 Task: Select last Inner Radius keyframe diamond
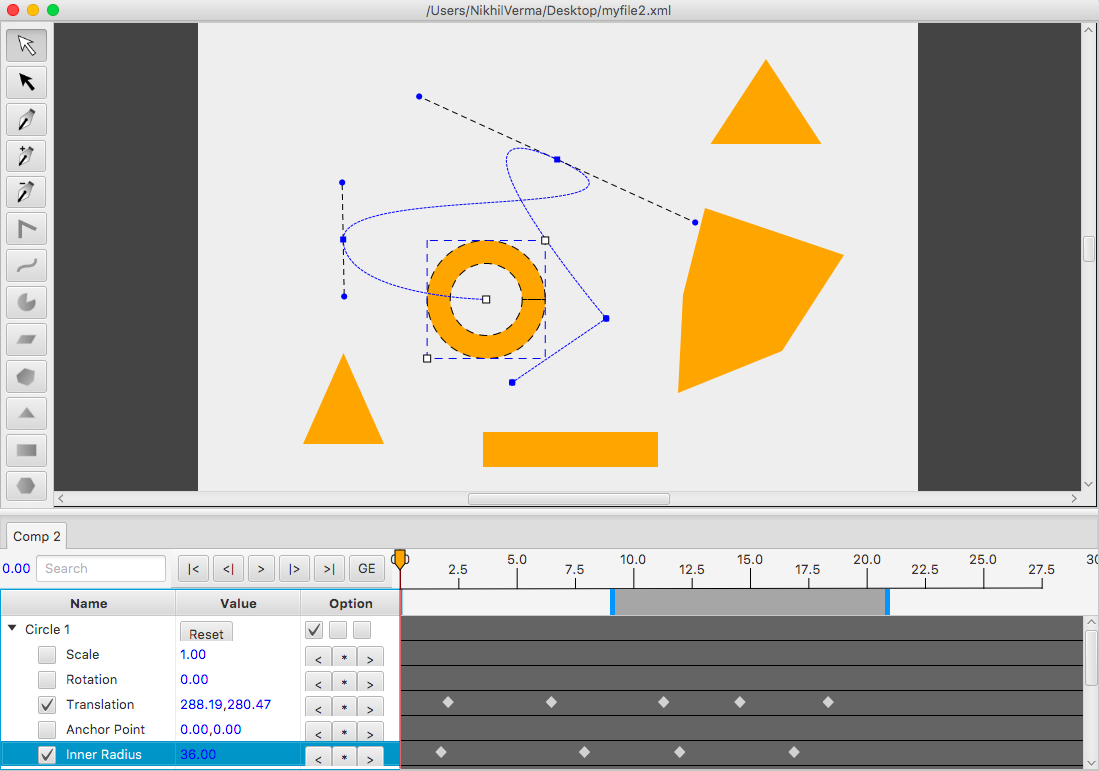coord(793,752)
